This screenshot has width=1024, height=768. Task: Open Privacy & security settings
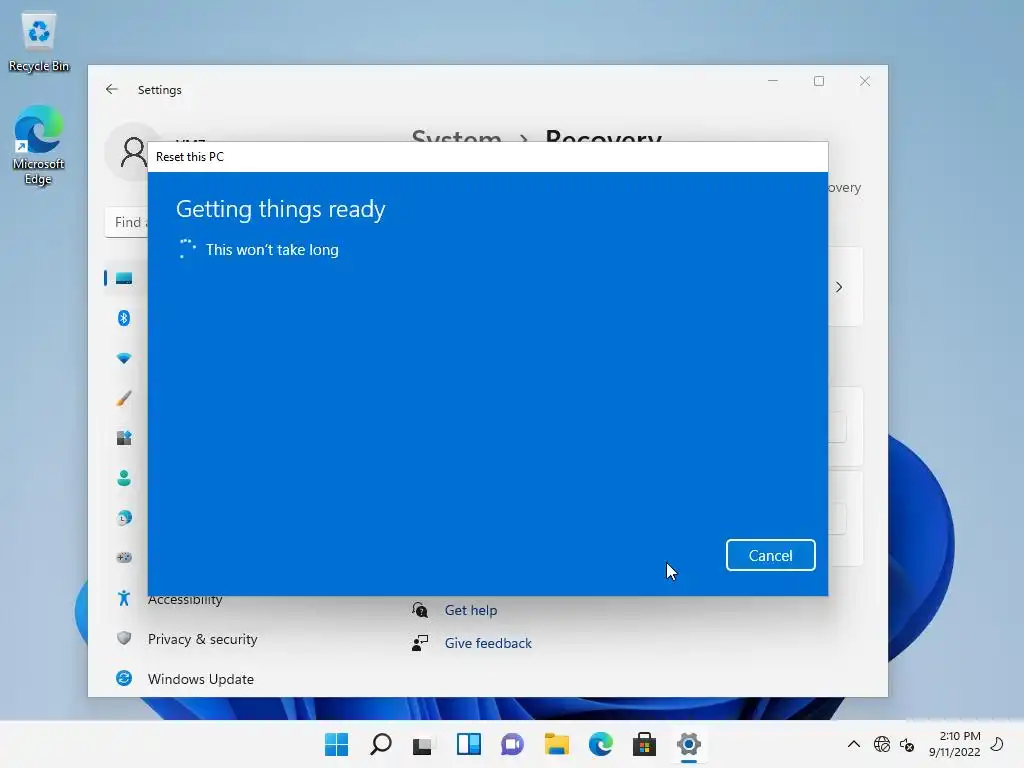pos(202,639)
